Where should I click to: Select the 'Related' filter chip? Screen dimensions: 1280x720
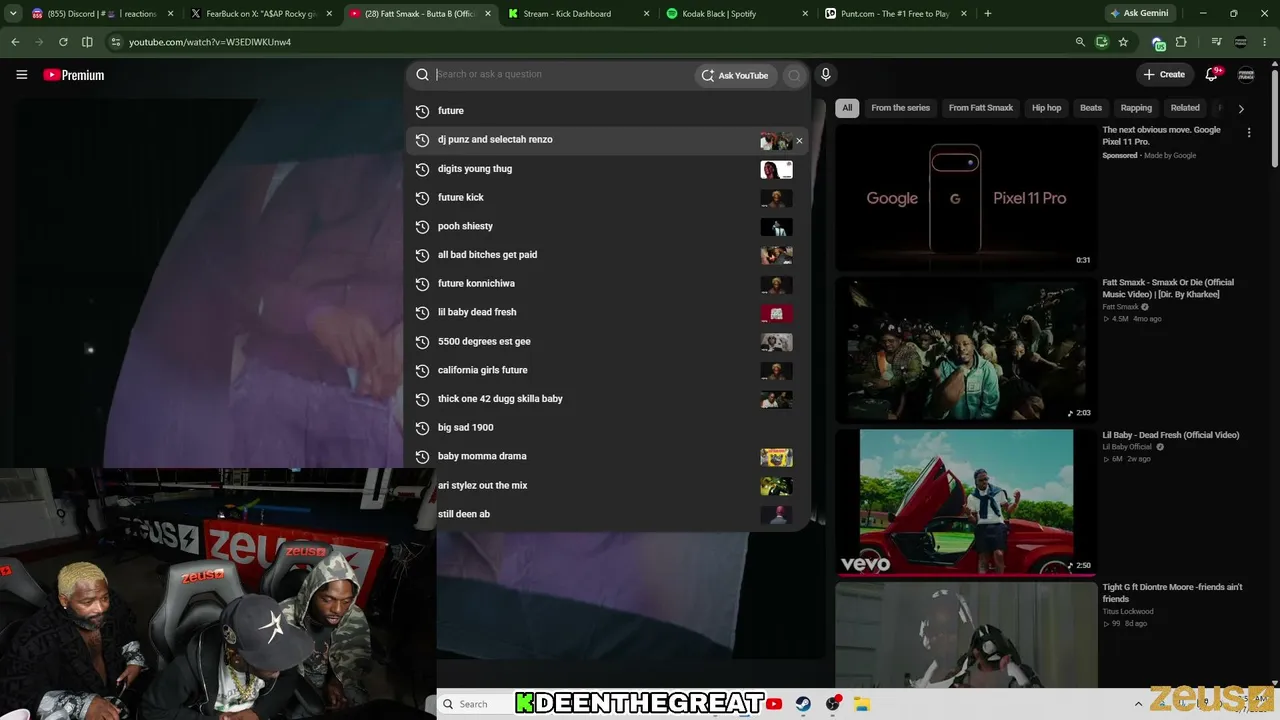click(x=1185, y=108)
